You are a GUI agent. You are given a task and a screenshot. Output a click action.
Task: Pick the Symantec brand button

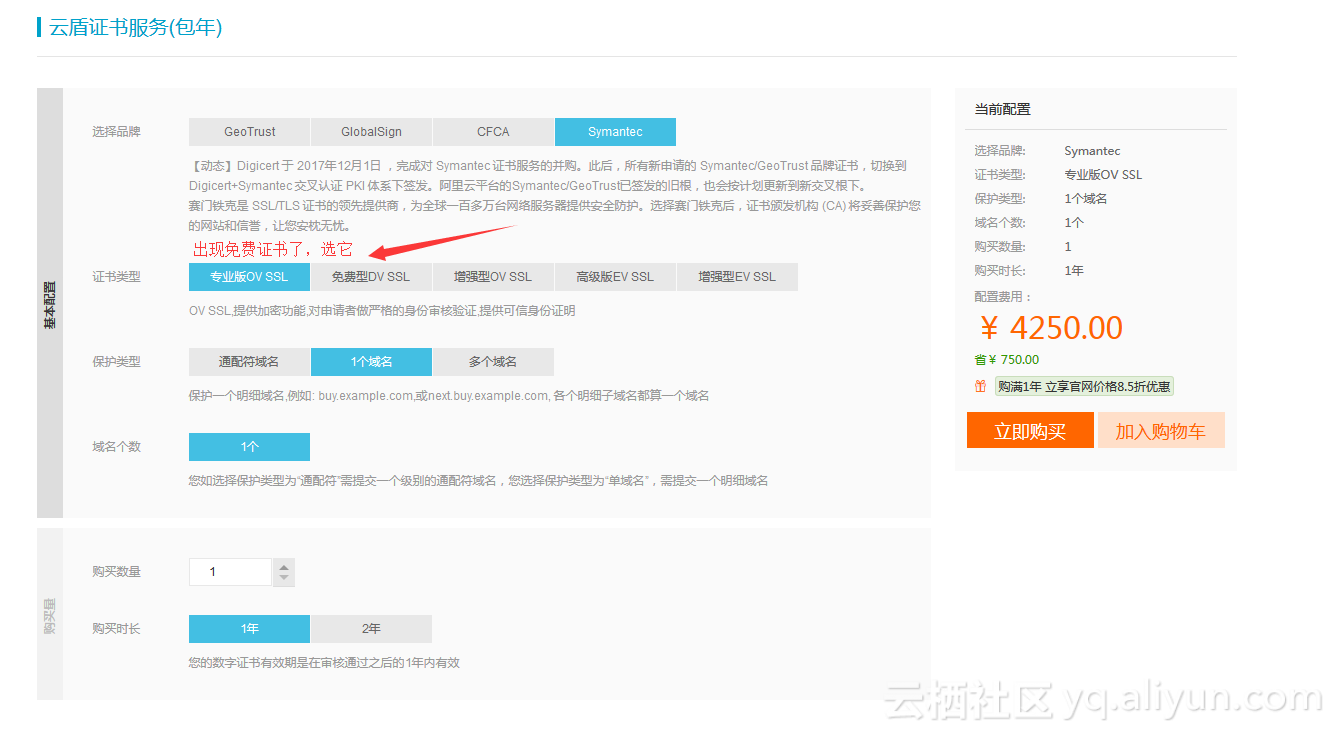[x=615, y=132]
